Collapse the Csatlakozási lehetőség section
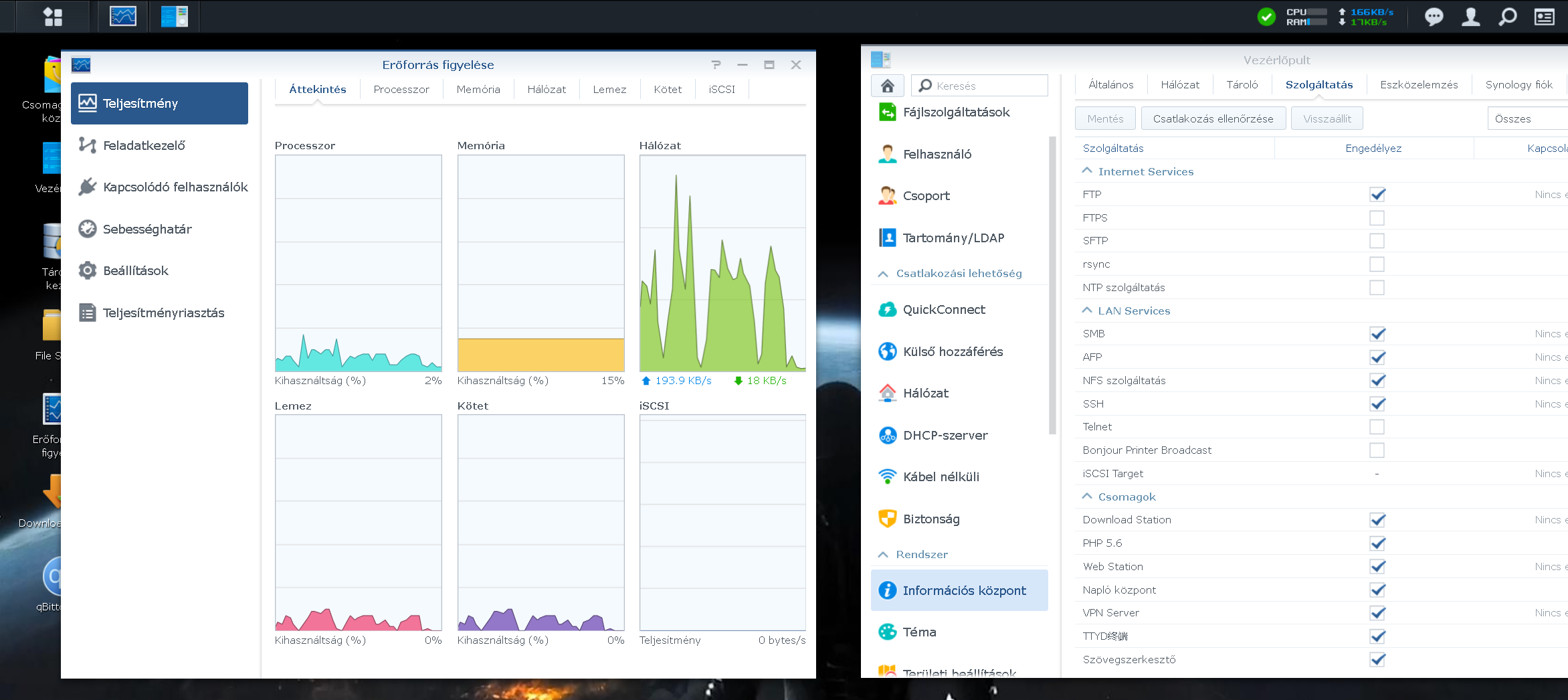The width and height of the screenshot is (1568, 700). click(883, 274)
